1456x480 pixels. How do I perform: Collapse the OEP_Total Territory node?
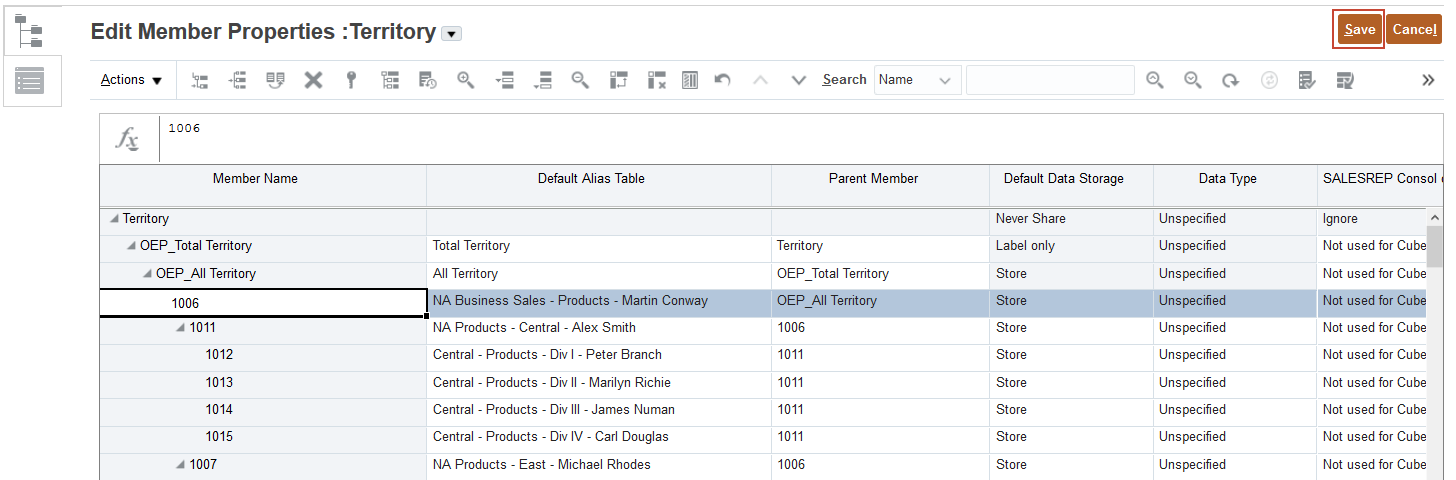click(x=131, y=246)
